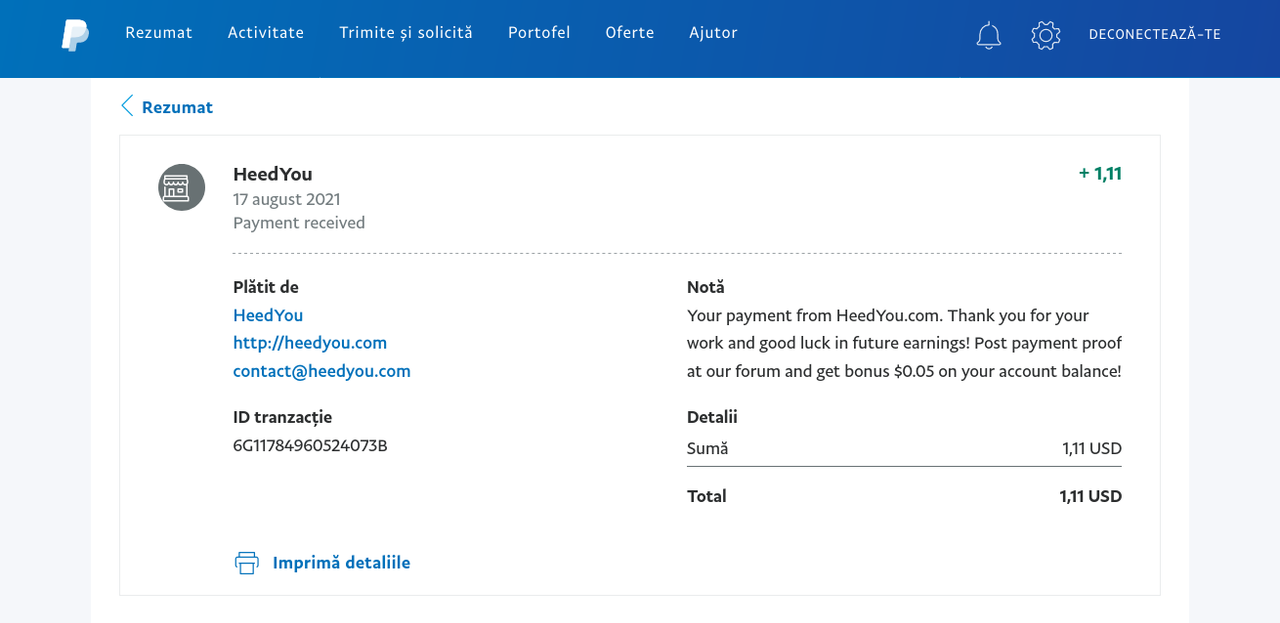Click the Detalii heading
This screenshot has height=623, width=1280.
tap(712, 417)
